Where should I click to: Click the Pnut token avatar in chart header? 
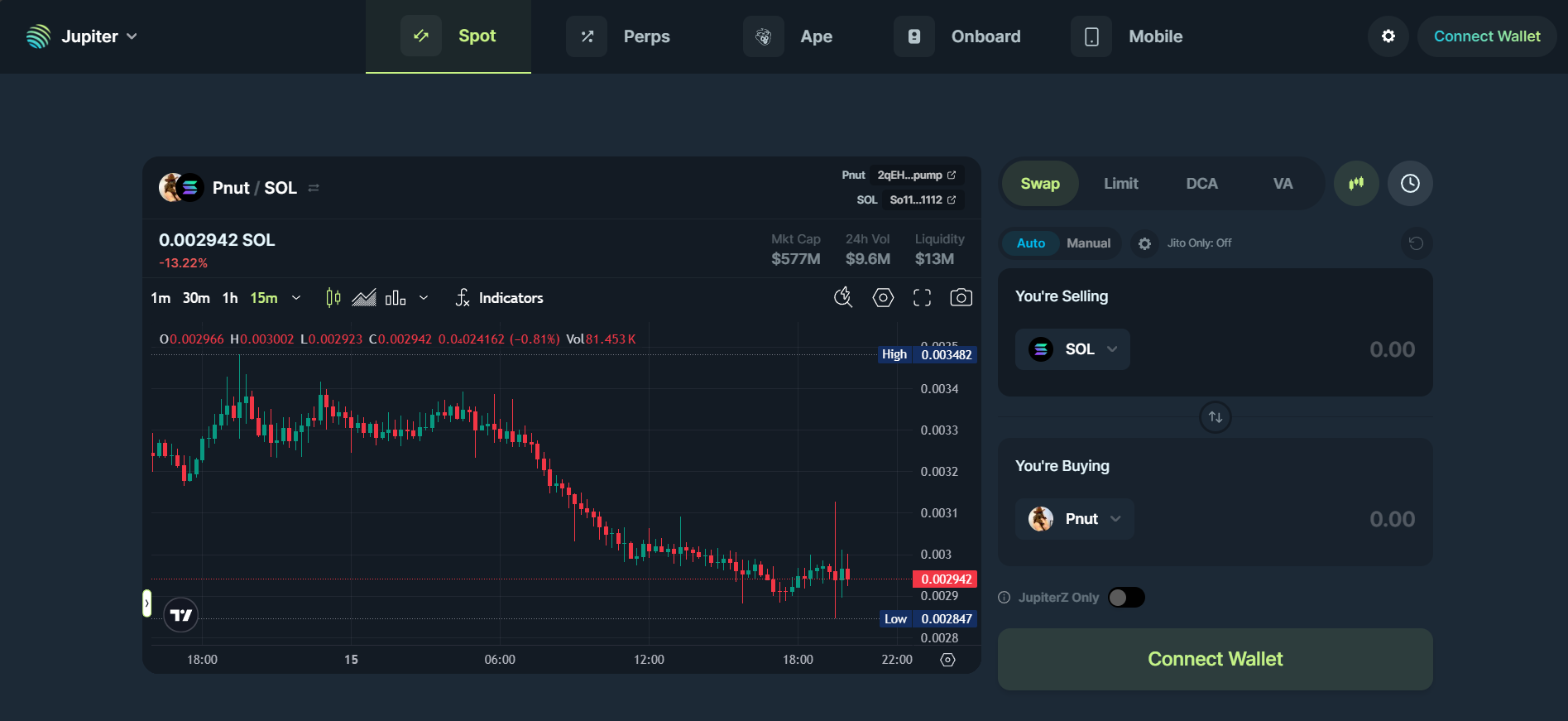[170, 188]
